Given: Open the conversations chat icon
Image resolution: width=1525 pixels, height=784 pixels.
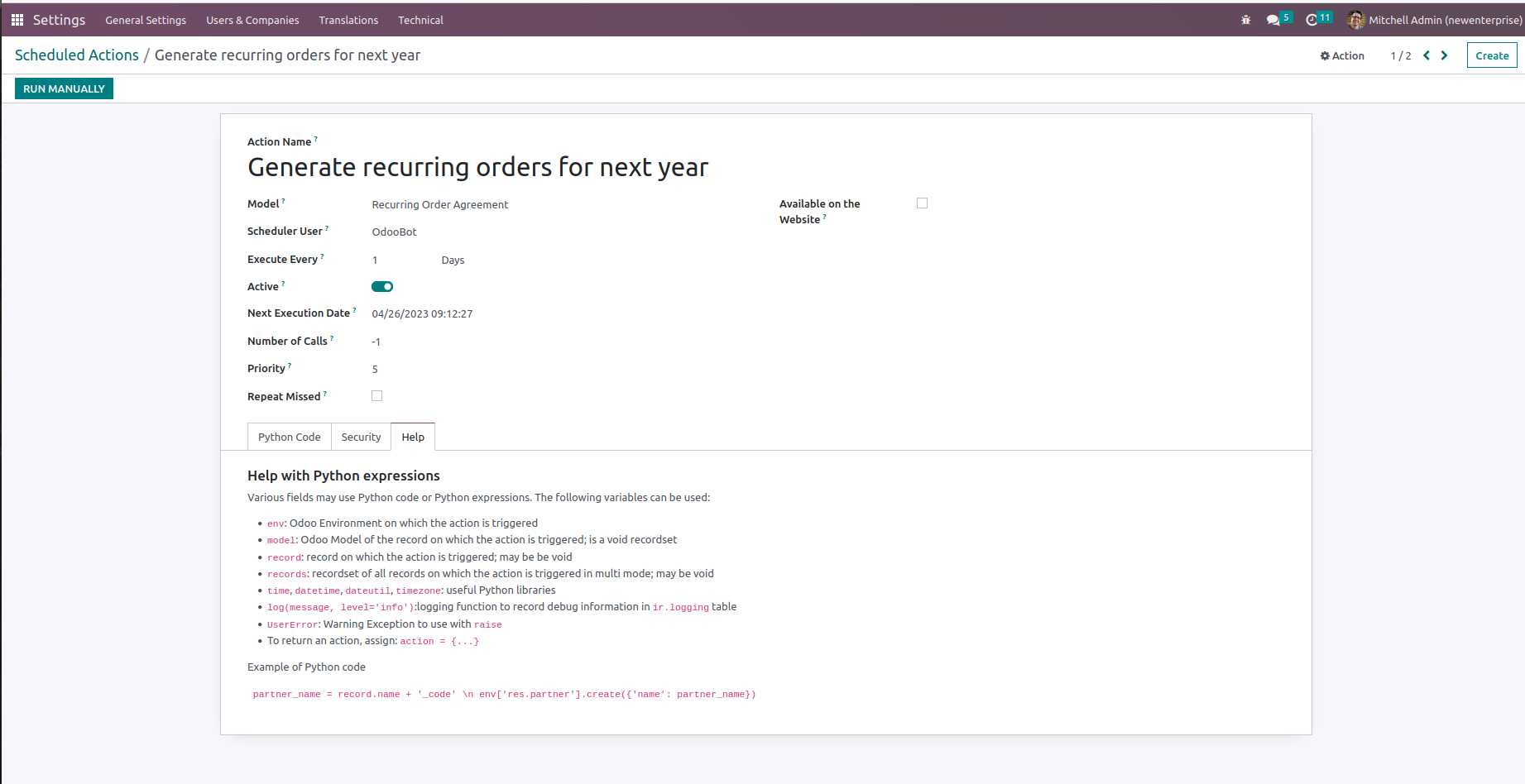Looking at the screenshot, I should pyautogui.click(x=1273, y=20).
